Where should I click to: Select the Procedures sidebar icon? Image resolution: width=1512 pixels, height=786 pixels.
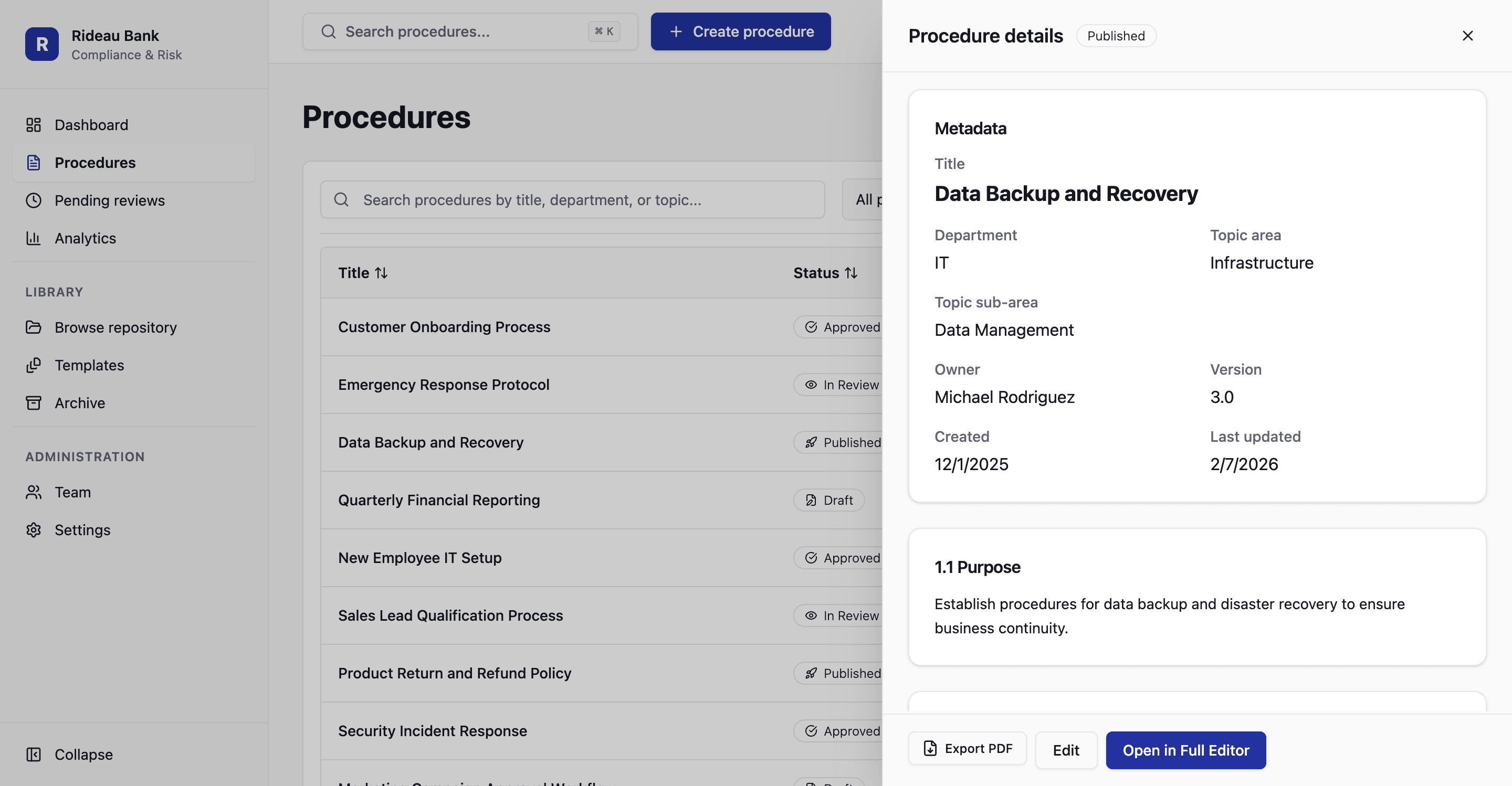coord(34,163)
